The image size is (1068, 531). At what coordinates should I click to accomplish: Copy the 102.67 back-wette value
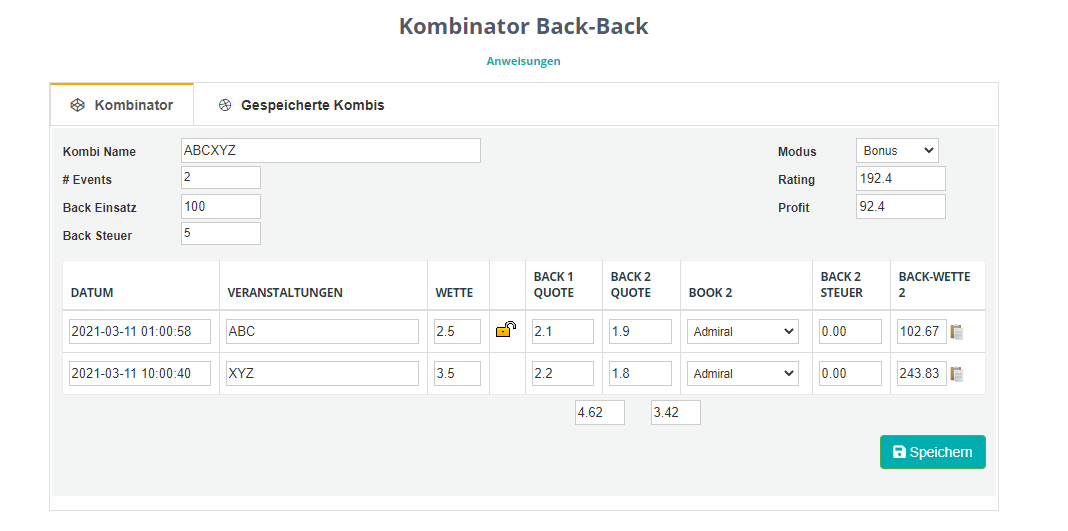coord(957,332)
